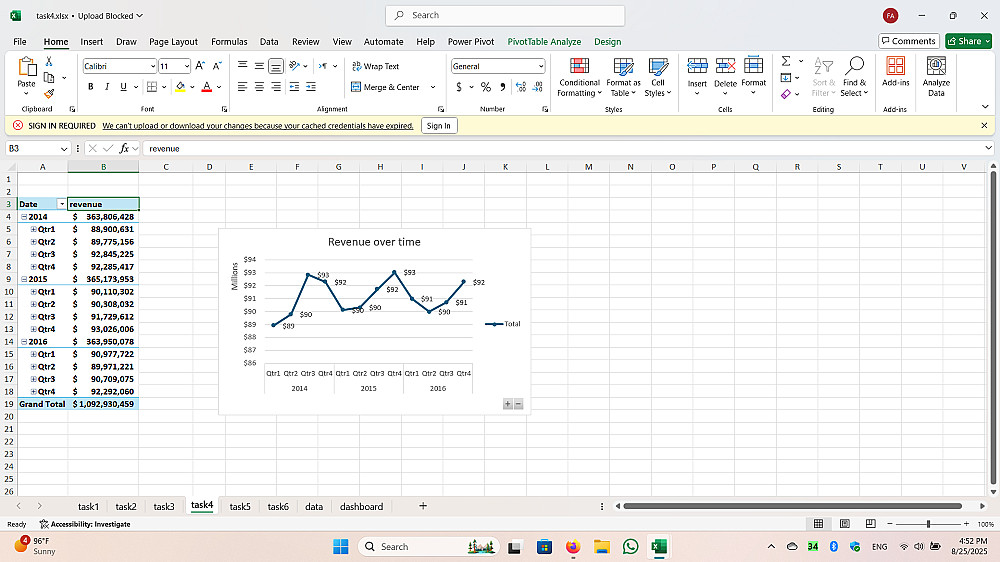This screenshot has width=1000, height=562.
Task: Switch to Page Break Preview in status bar
Action: coord(871,524)
